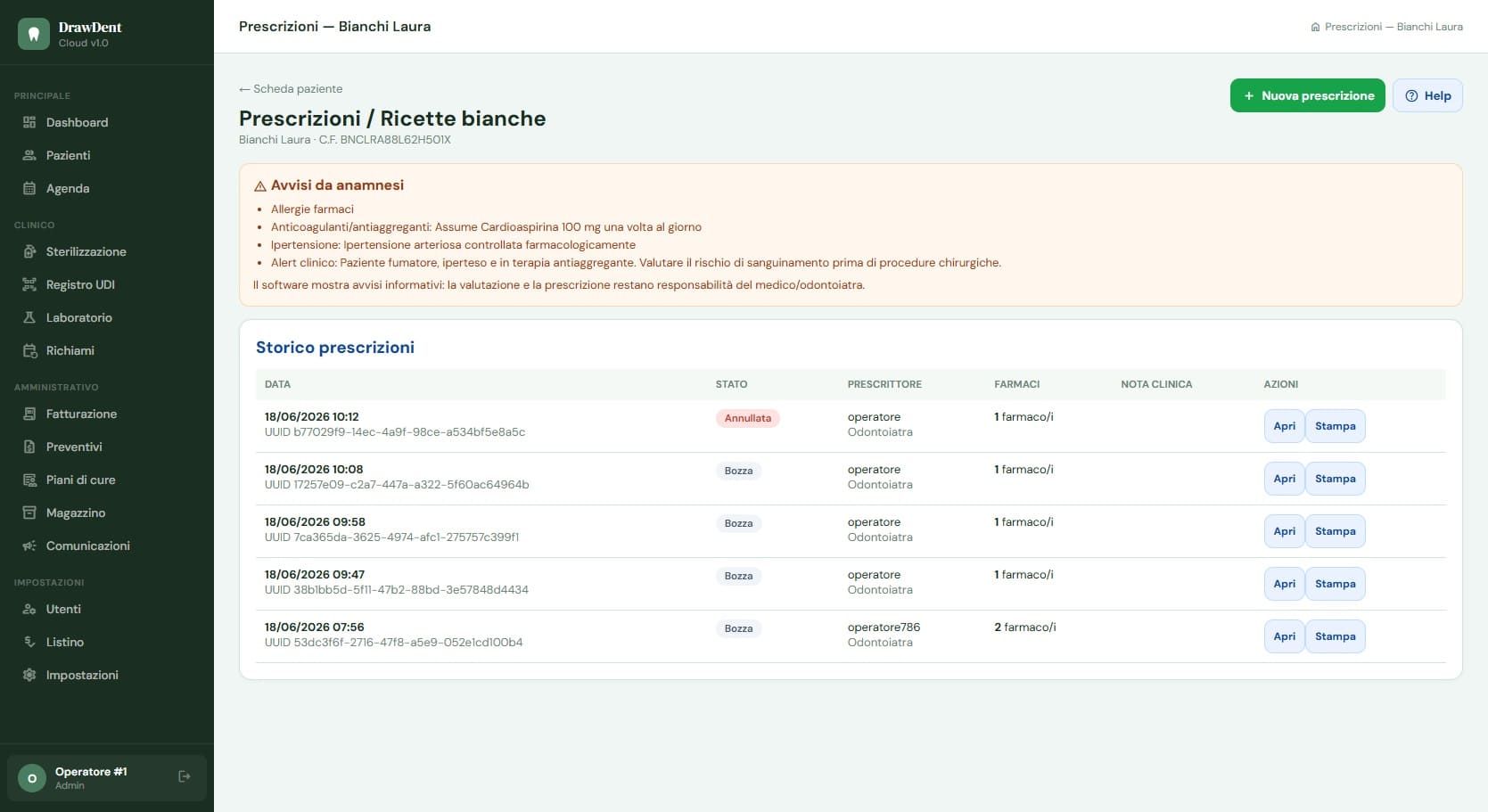
Task: Select the Registro UDI icon
Action: [x=29, y=284]
